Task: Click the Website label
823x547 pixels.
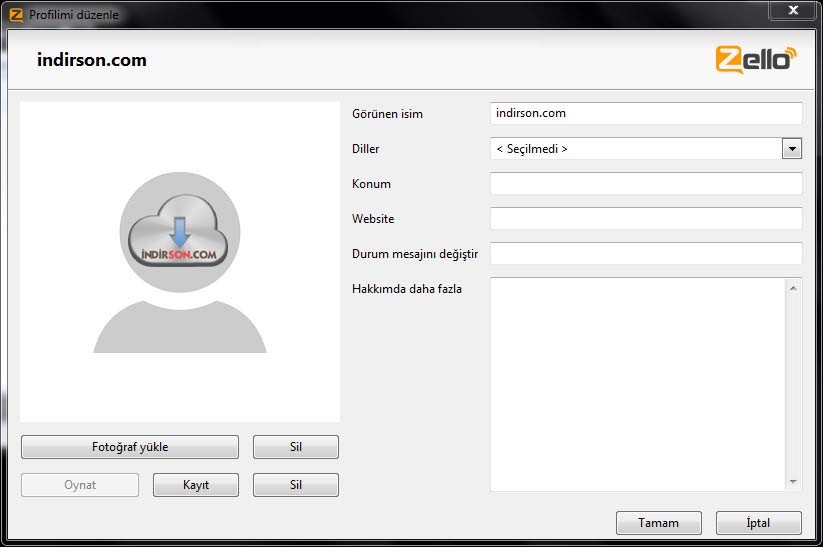Action: point(373,219)
